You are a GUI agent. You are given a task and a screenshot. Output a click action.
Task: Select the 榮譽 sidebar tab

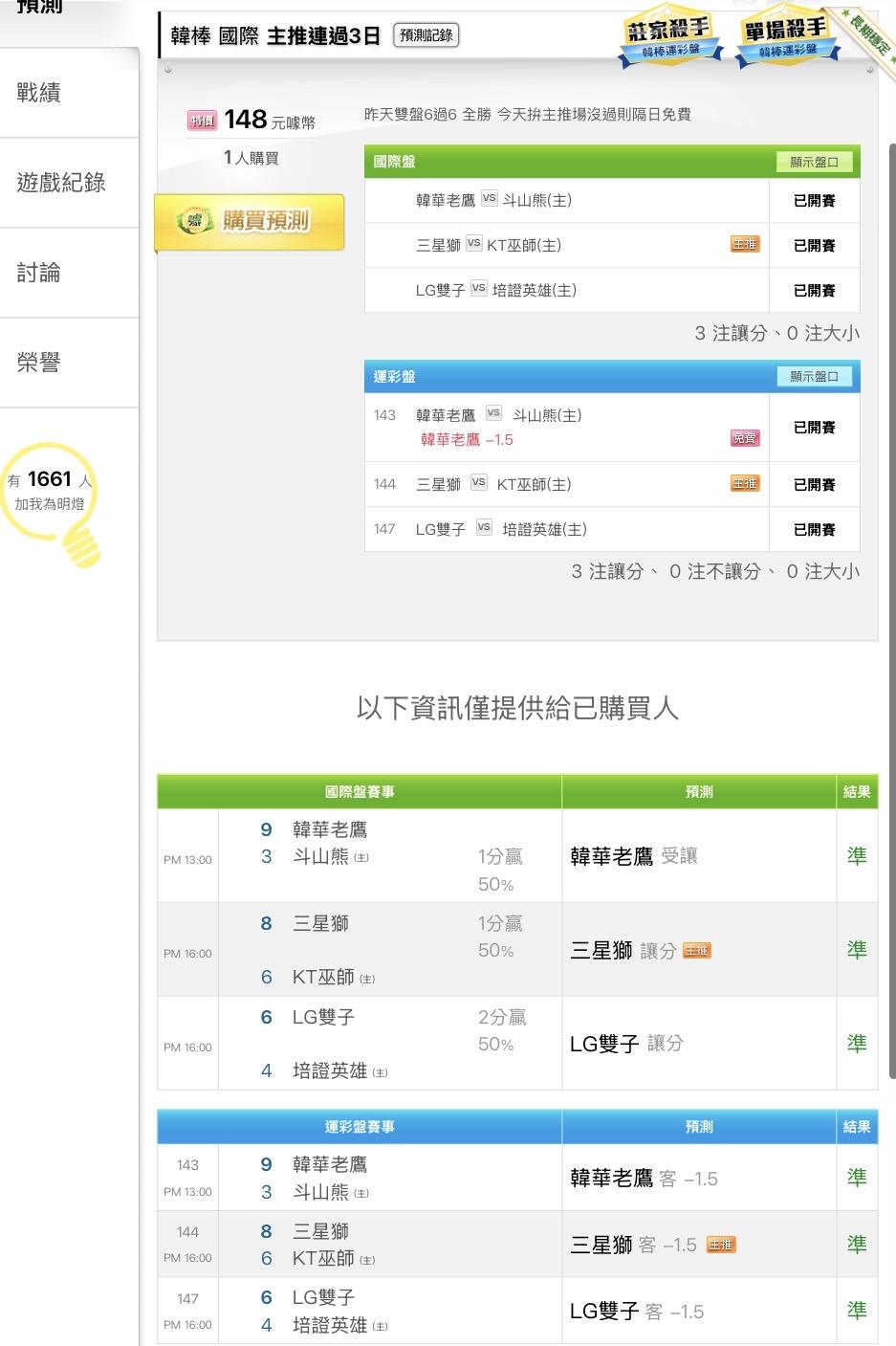pos(39,363)
